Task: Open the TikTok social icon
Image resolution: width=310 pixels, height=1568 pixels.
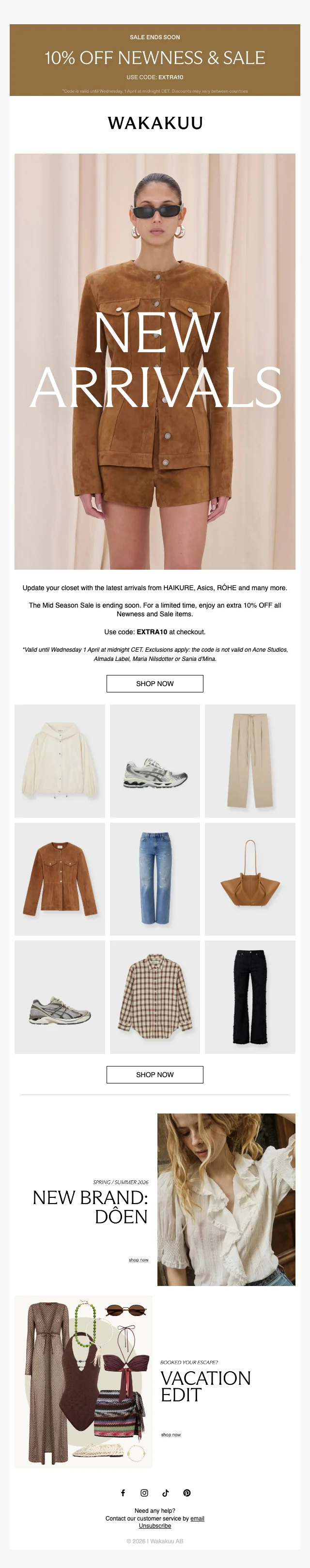Action: click(x=166, y=1492)
